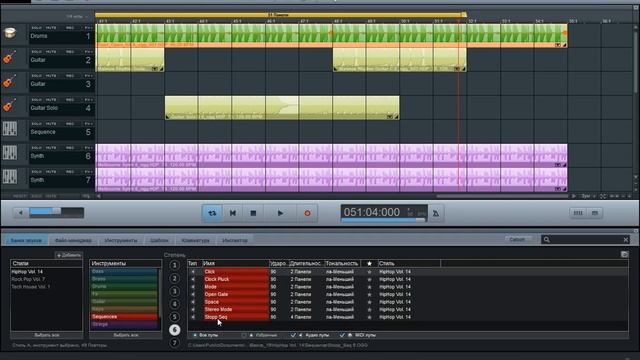Screen dimensions: 640x360
Task: Click keyboard icon of Synth track 6
Action: 10,153
